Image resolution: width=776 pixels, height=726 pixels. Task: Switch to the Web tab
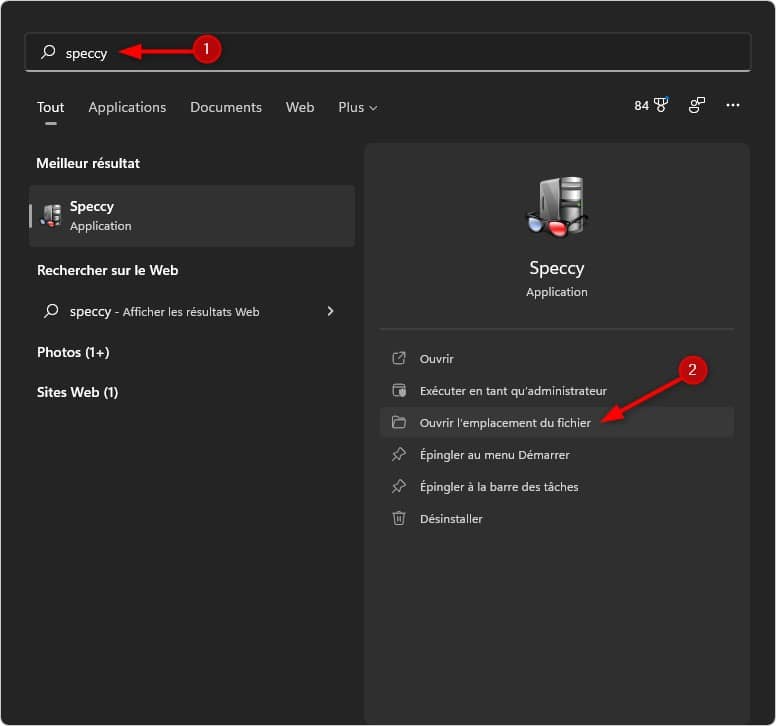(x=300, y=107)
